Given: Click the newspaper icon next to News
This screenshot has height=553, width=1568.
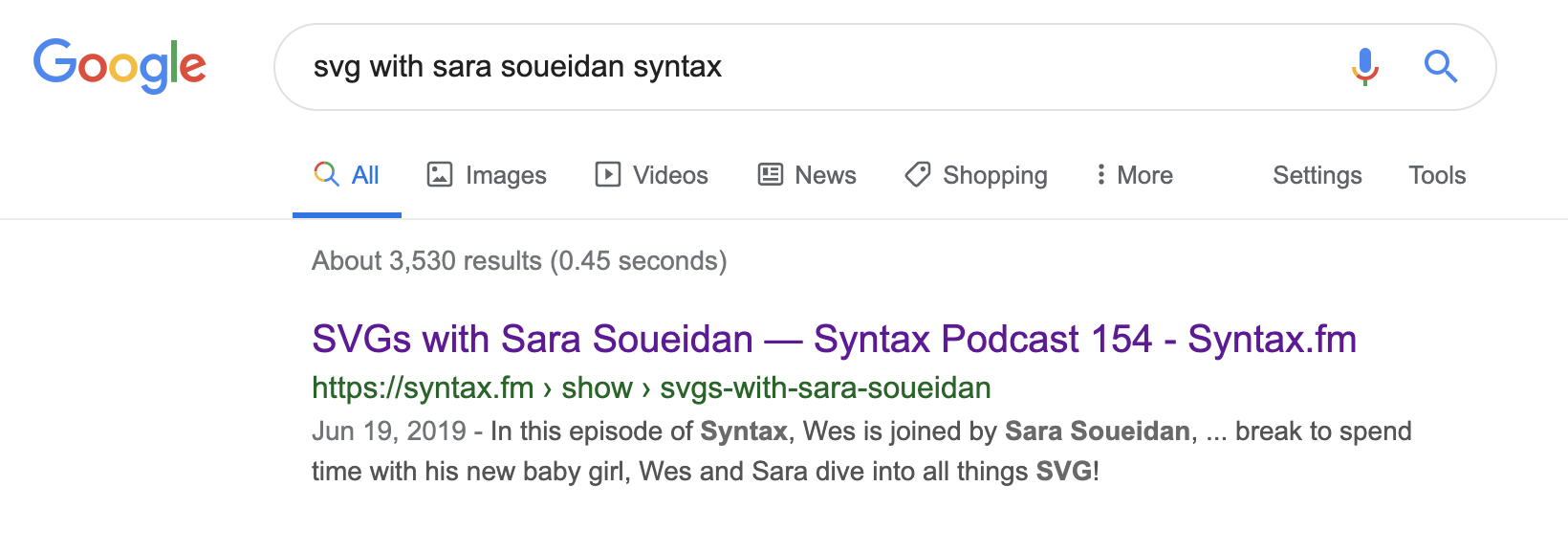Looking at the screenshot, I should (770, 175).
